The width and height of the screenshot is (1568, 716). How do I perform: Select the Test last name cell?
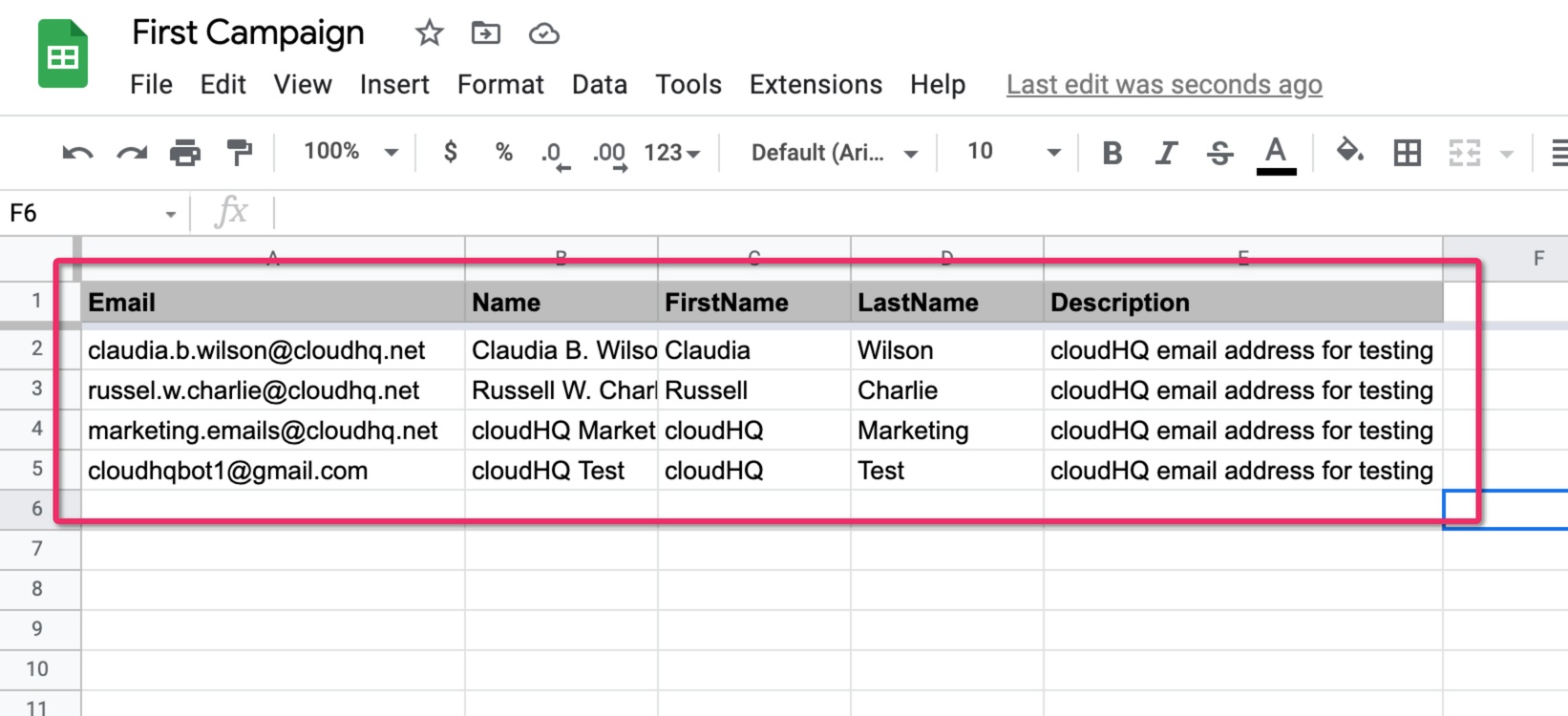[x=947, y=471]
